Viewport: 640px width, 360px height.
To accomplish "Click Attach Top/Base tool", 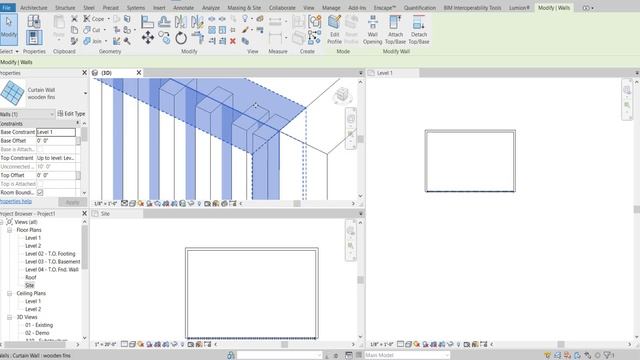I will click(x=395, y=29).
